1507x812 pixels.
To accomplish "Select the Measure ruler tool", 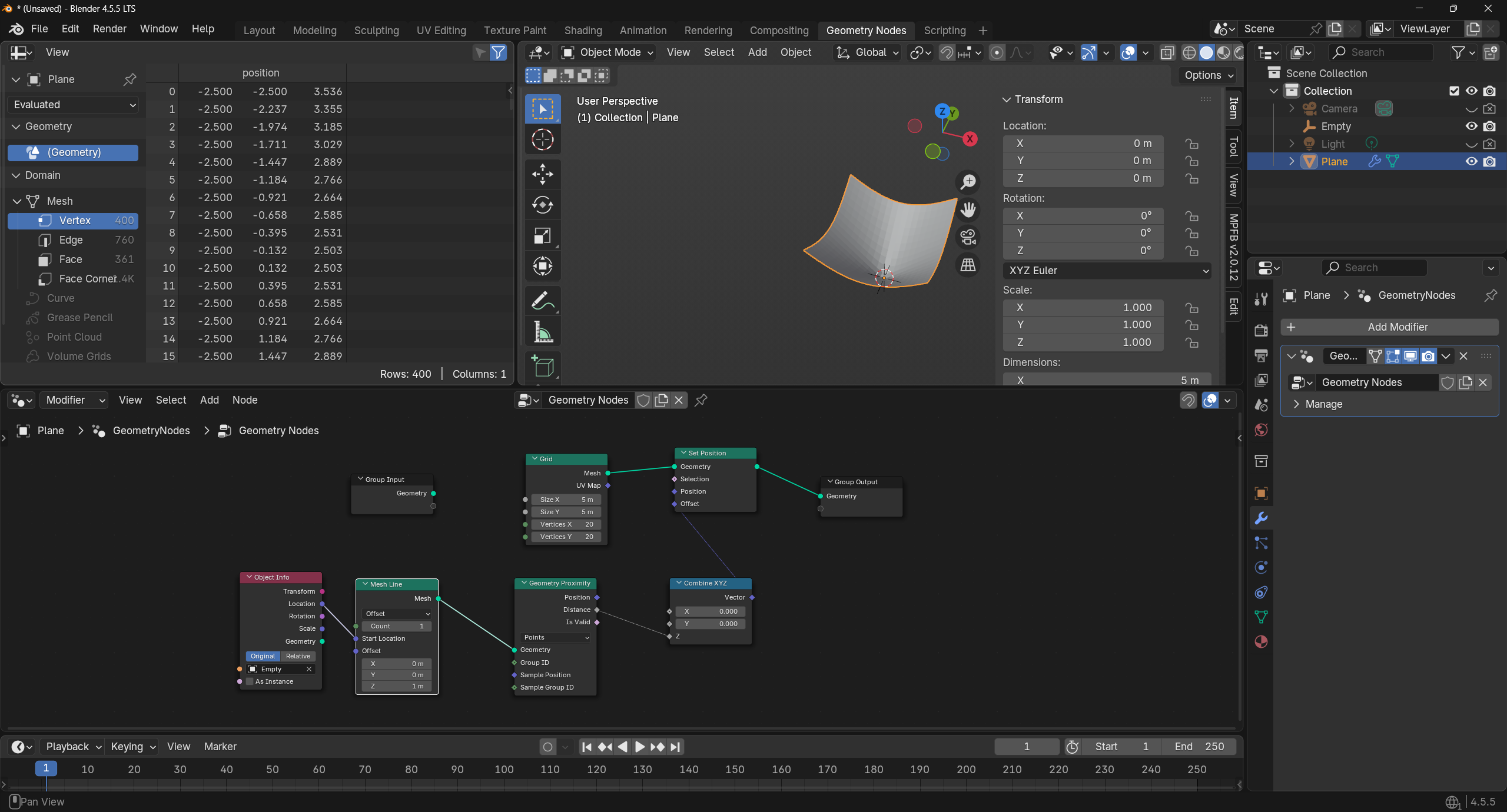I will click(542, 332).
